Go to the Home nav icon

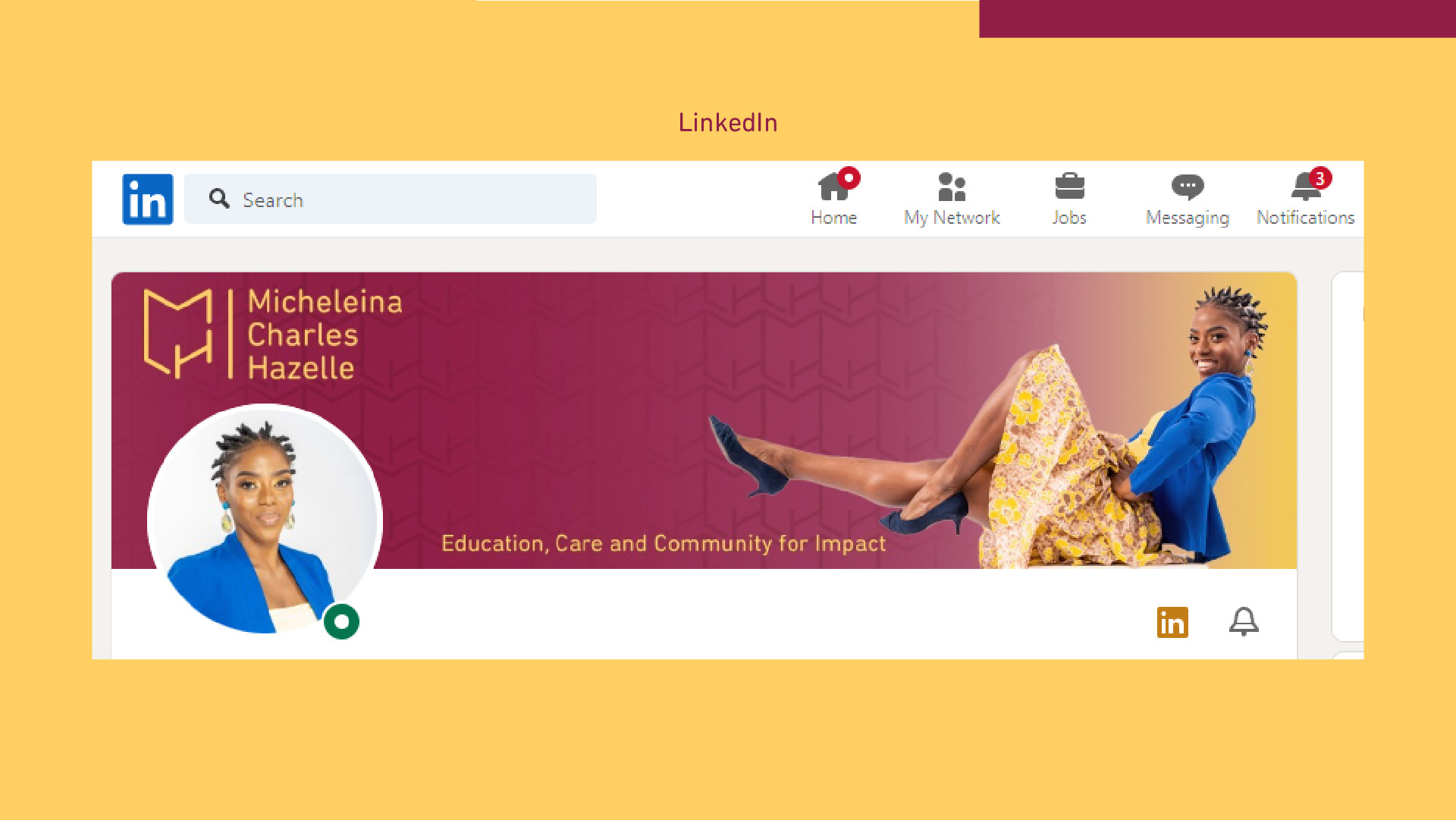coord(833,186)
